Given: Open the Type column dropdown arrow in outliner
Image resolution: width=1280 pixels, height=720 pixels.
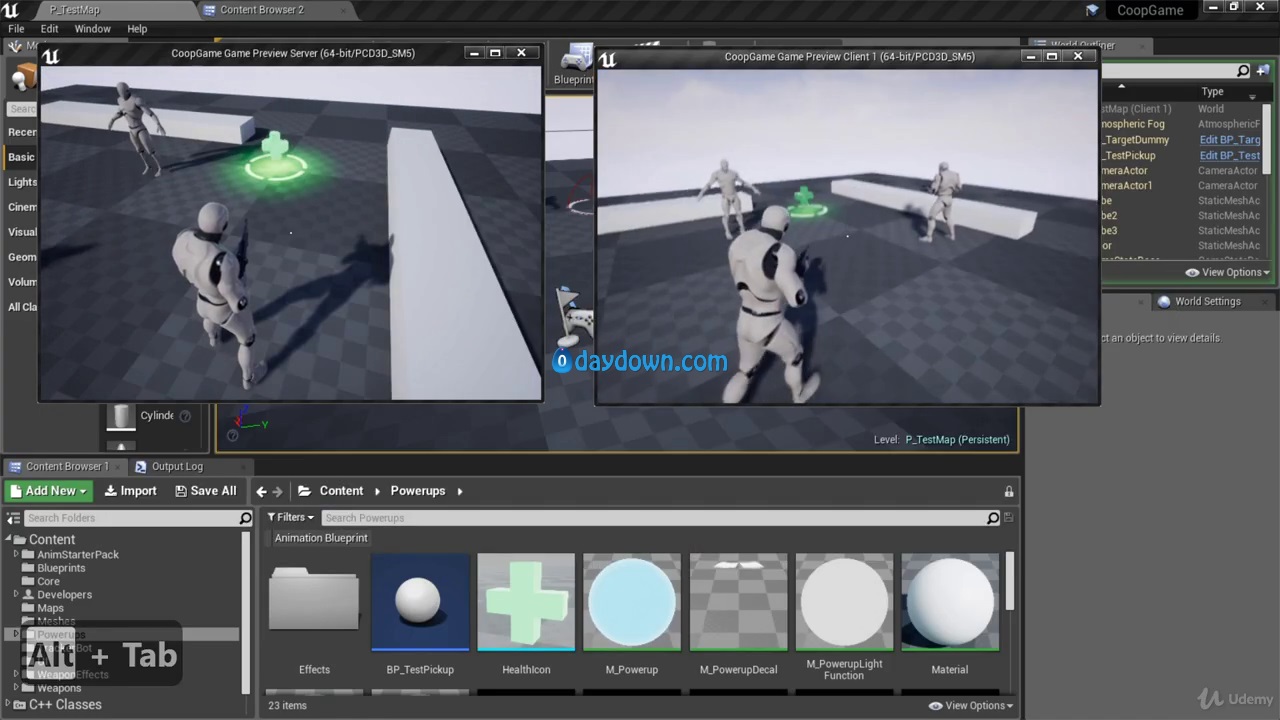Looking at the screenshot, I should click(1252, 96).
